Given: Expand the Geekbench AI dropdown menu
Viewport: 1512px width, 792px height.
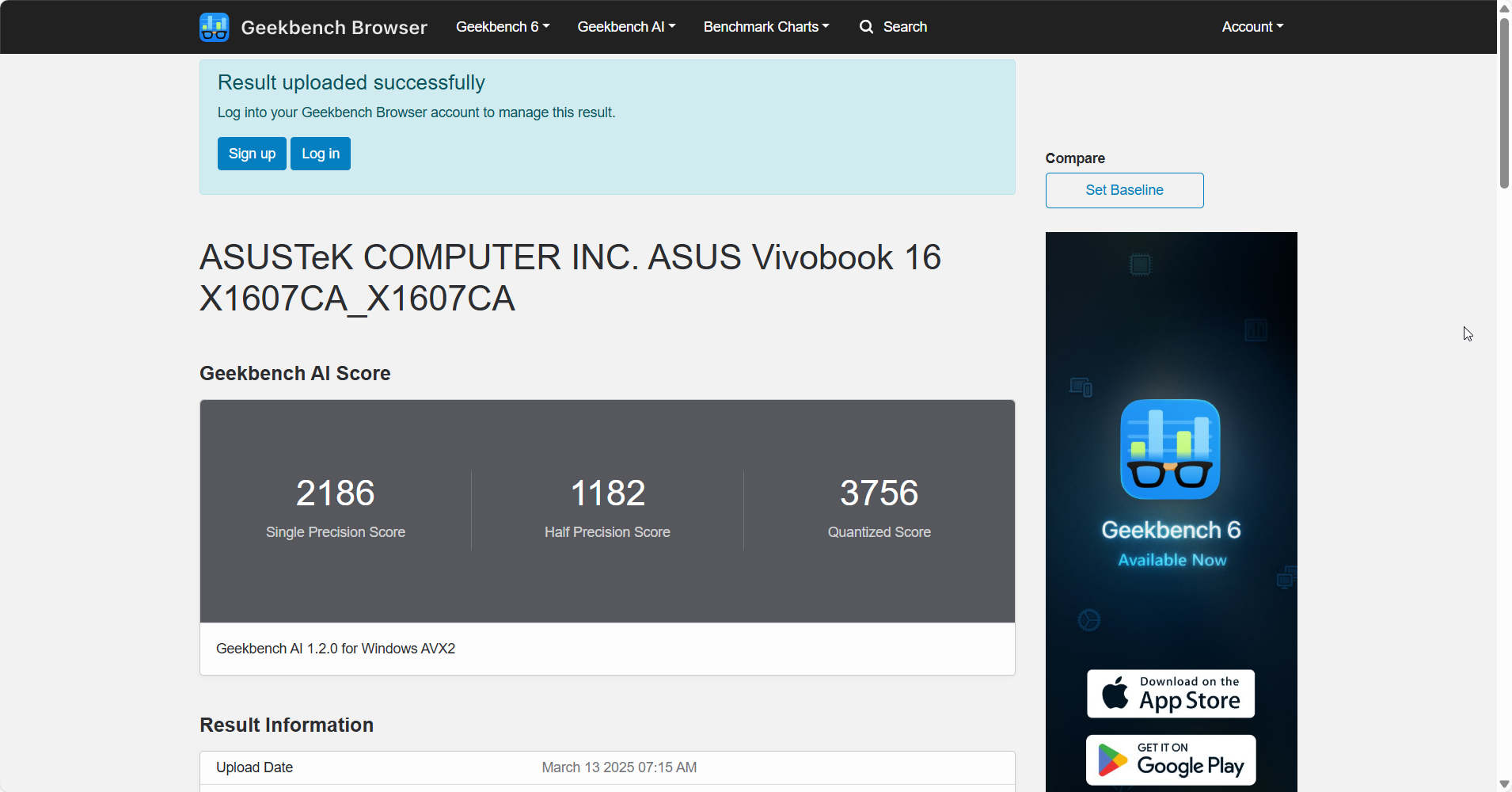Looking at the screenshot, I should (626, 27).
